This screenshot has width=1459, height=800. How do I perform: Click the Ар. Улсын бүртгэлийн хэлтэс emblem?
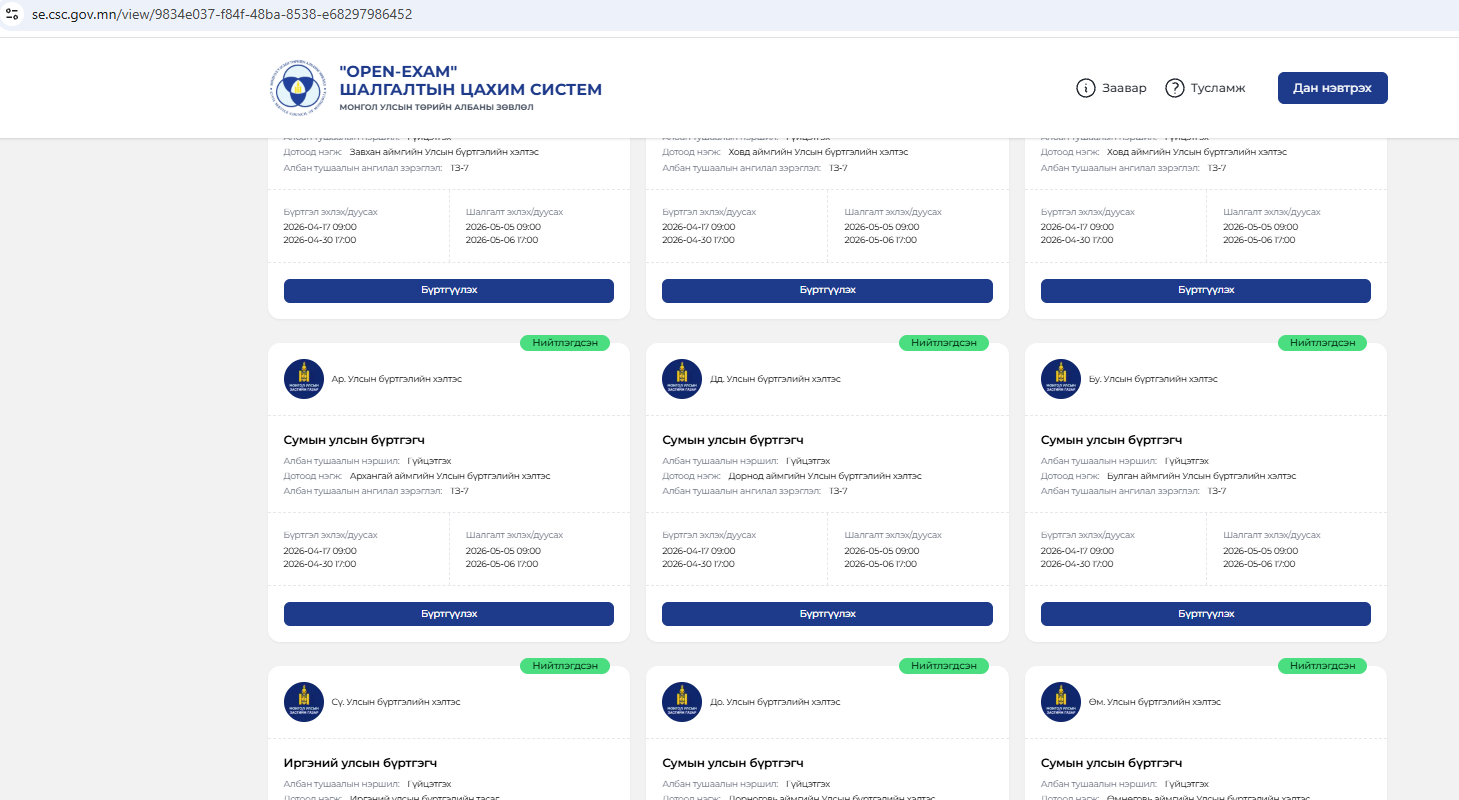(304, 379)
